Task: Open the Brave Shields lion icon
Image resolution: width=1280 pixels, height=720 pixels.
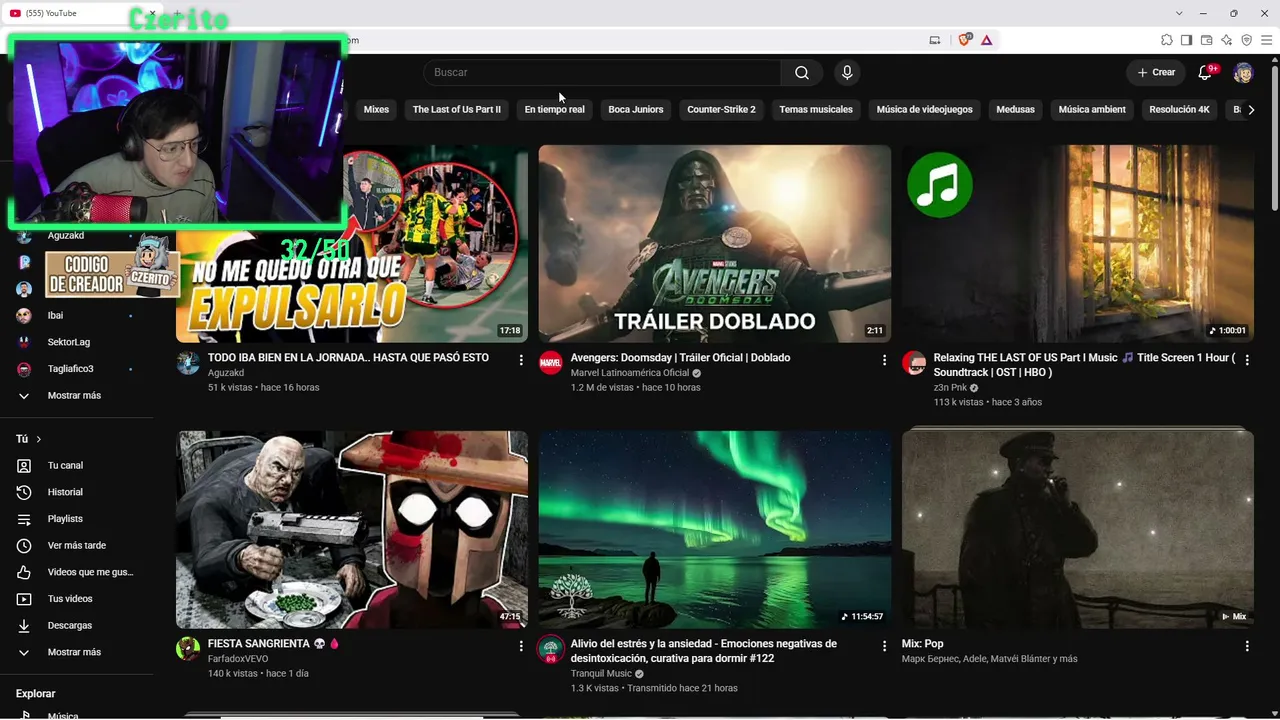Action: [x=965, y=40]
